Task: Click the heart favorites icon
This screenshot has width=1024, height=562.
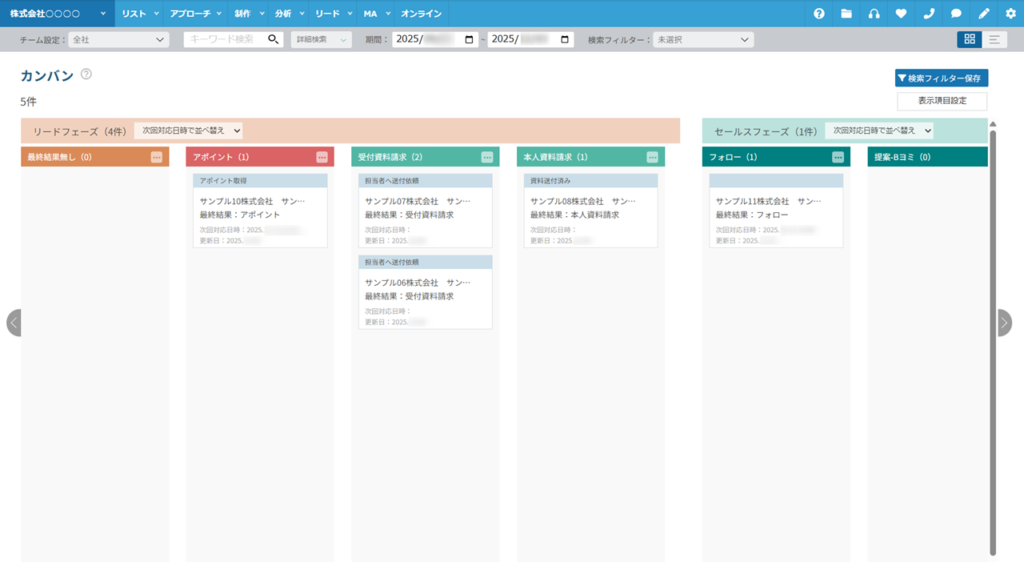Action: click(901, 13)
